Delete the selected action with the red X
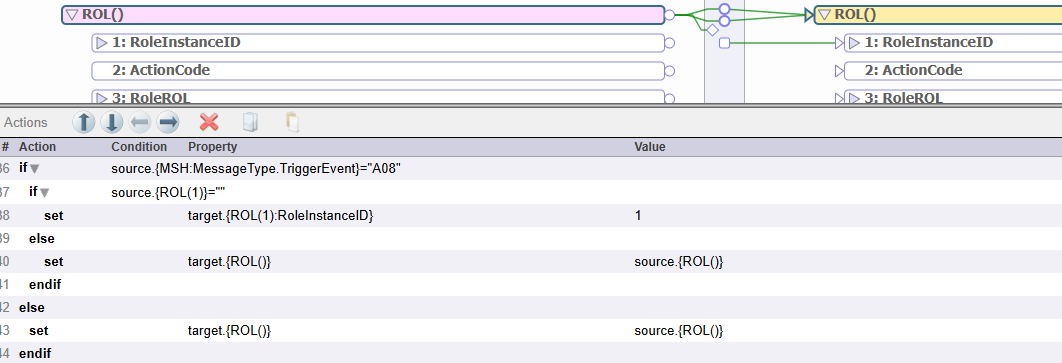Screen dimensions: 1062x363 coord(209,123)
